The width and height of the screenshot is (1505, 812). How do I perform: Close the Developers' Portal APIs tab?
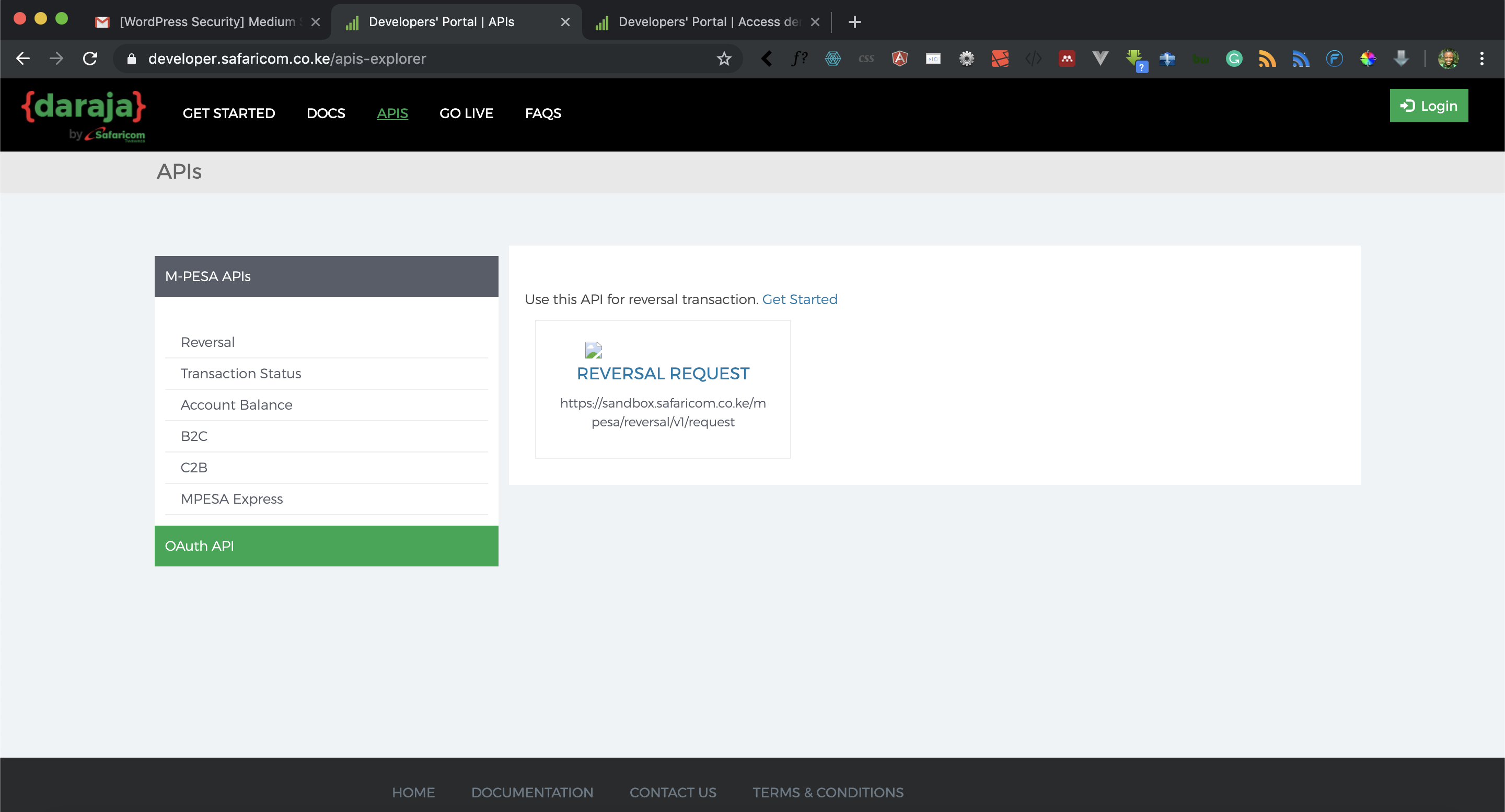pyautogui.click(x=565, y=21)
